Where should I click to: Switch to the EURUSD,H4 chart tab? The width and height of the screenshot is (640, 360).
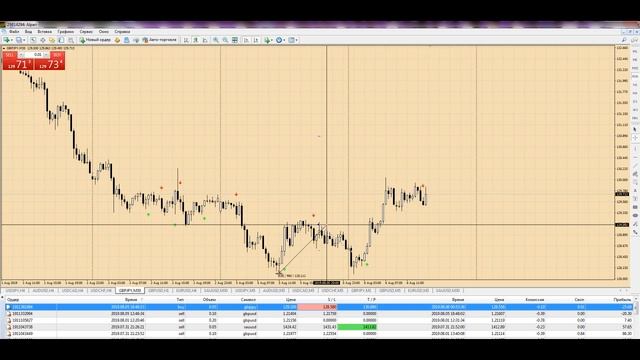186,291
